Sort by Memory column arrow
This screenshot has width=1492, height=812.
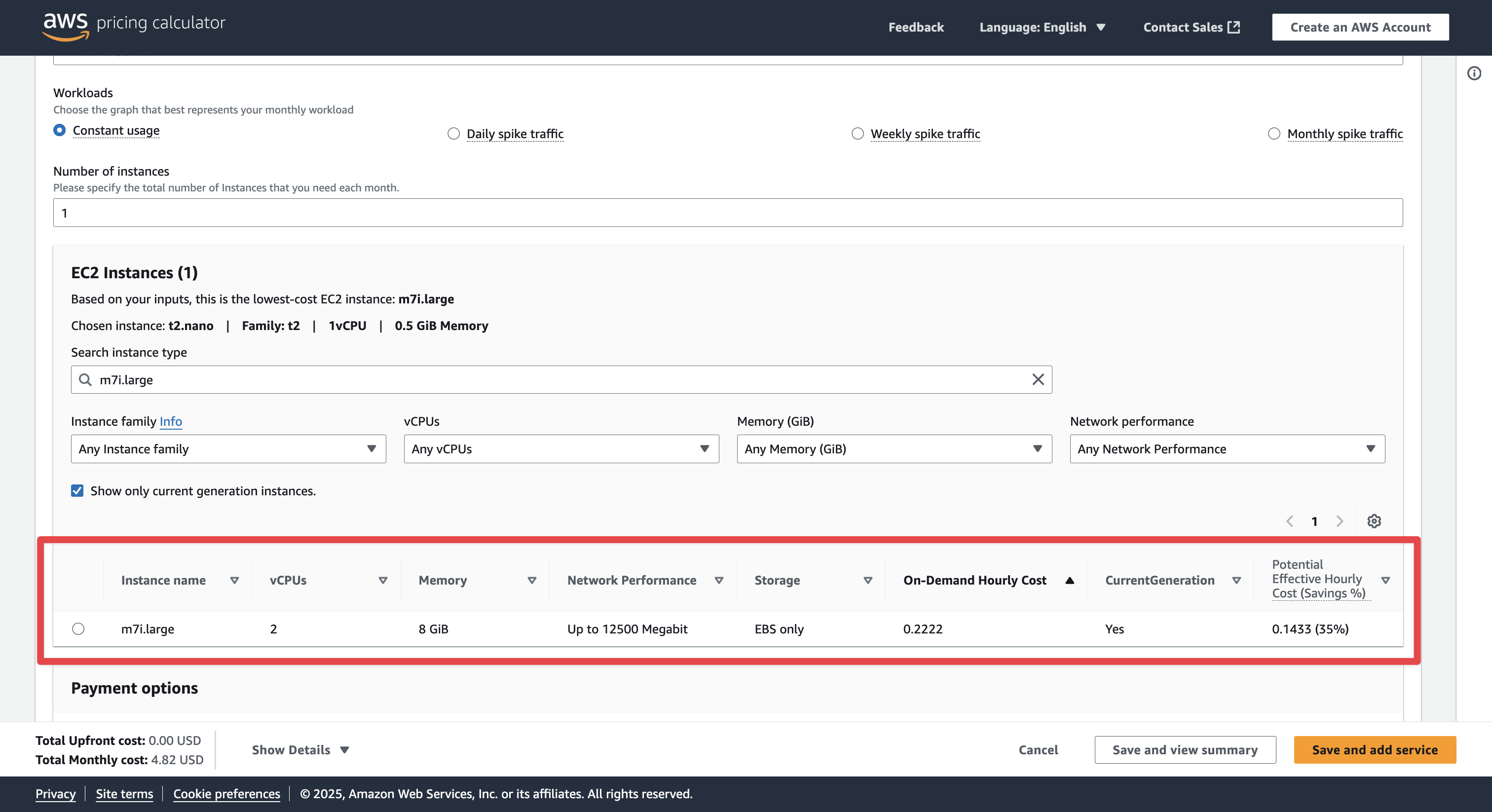tap(532, 580)
